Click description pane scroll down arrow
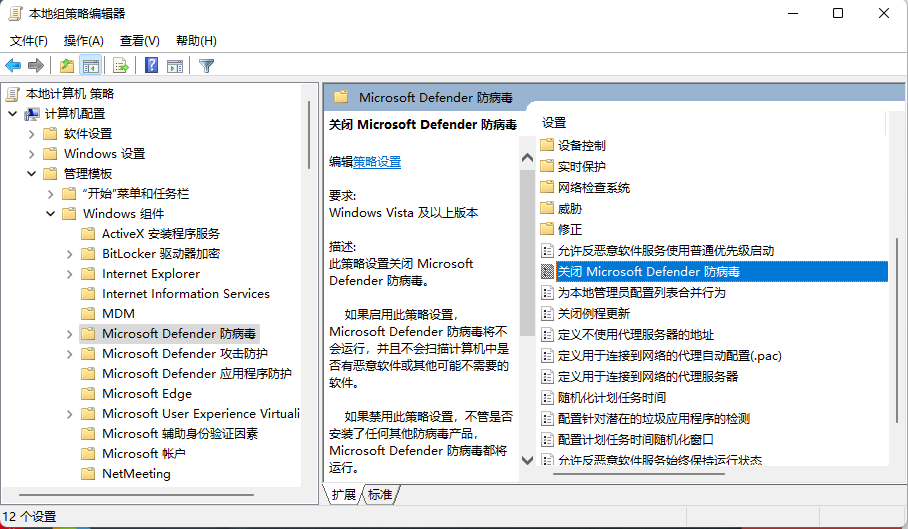This screenshot has width=908, height=529. [527, 460]
